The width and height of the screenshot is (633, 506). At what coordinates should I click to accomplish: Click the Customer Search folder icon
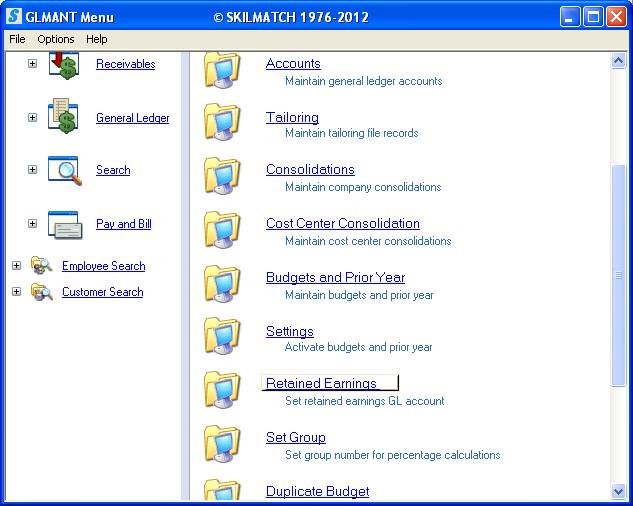tap(42, 292)
